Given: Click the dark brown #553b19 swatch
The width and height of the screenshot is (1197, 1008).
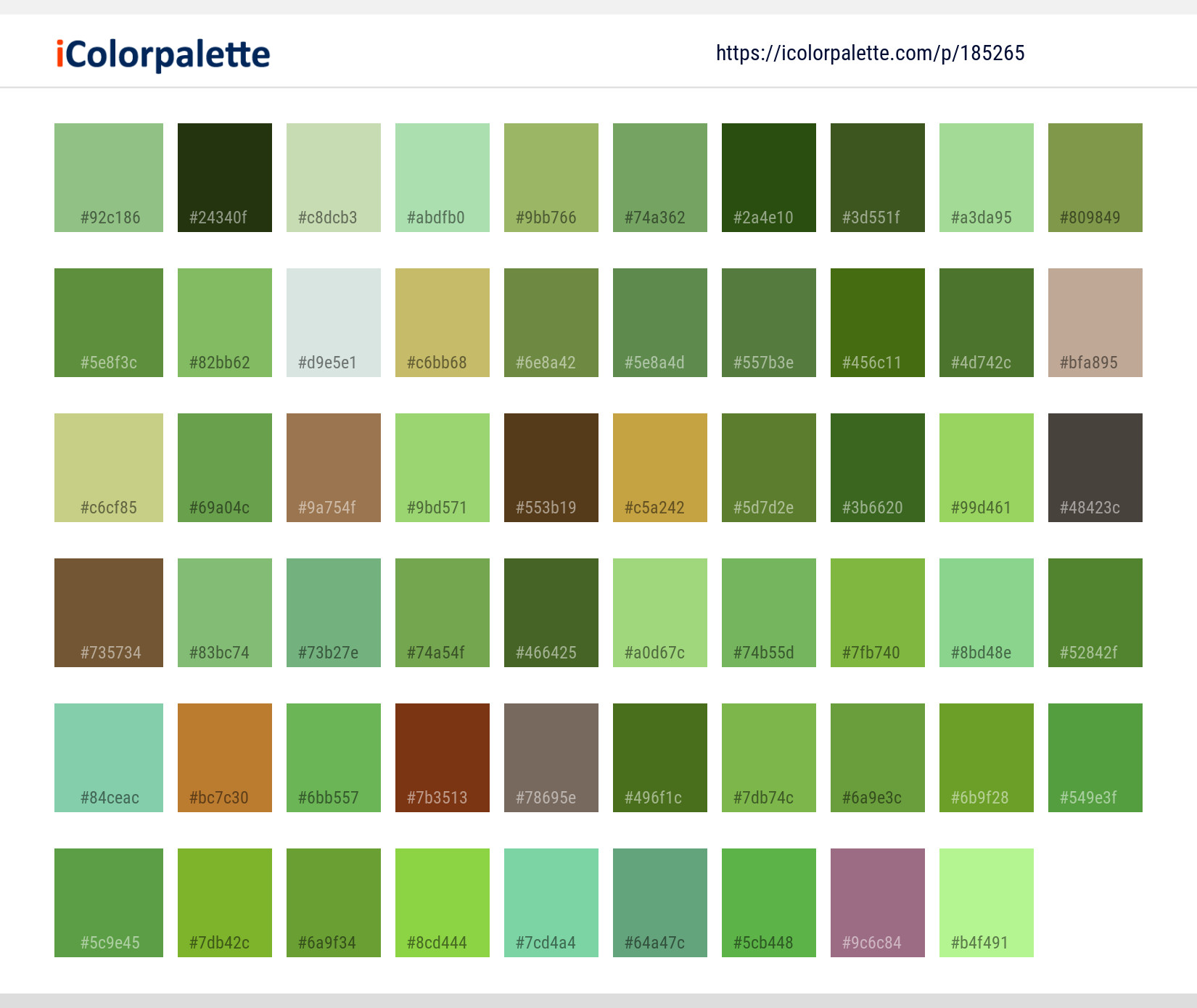Looking at the screenshot, I should [x=551, y=468].
